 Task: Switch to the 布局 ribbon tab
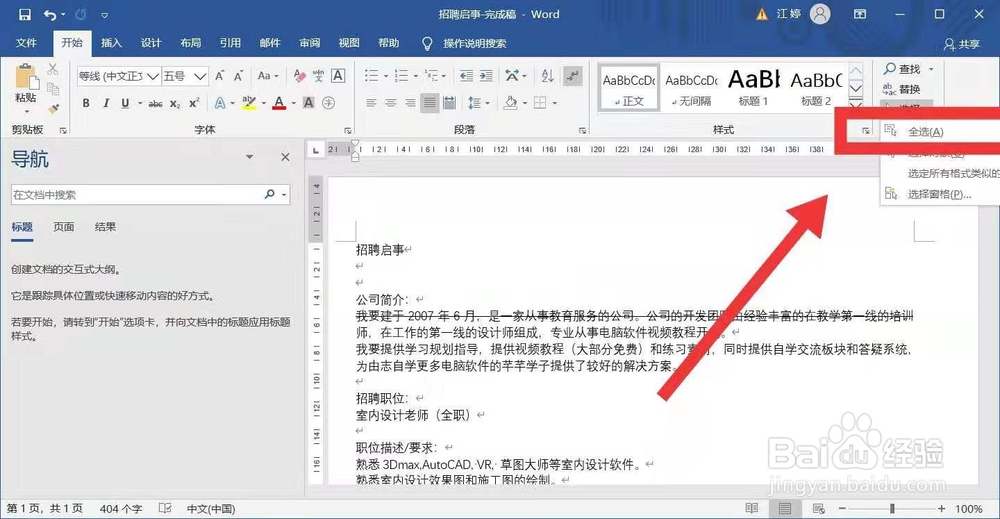point(190,43)
